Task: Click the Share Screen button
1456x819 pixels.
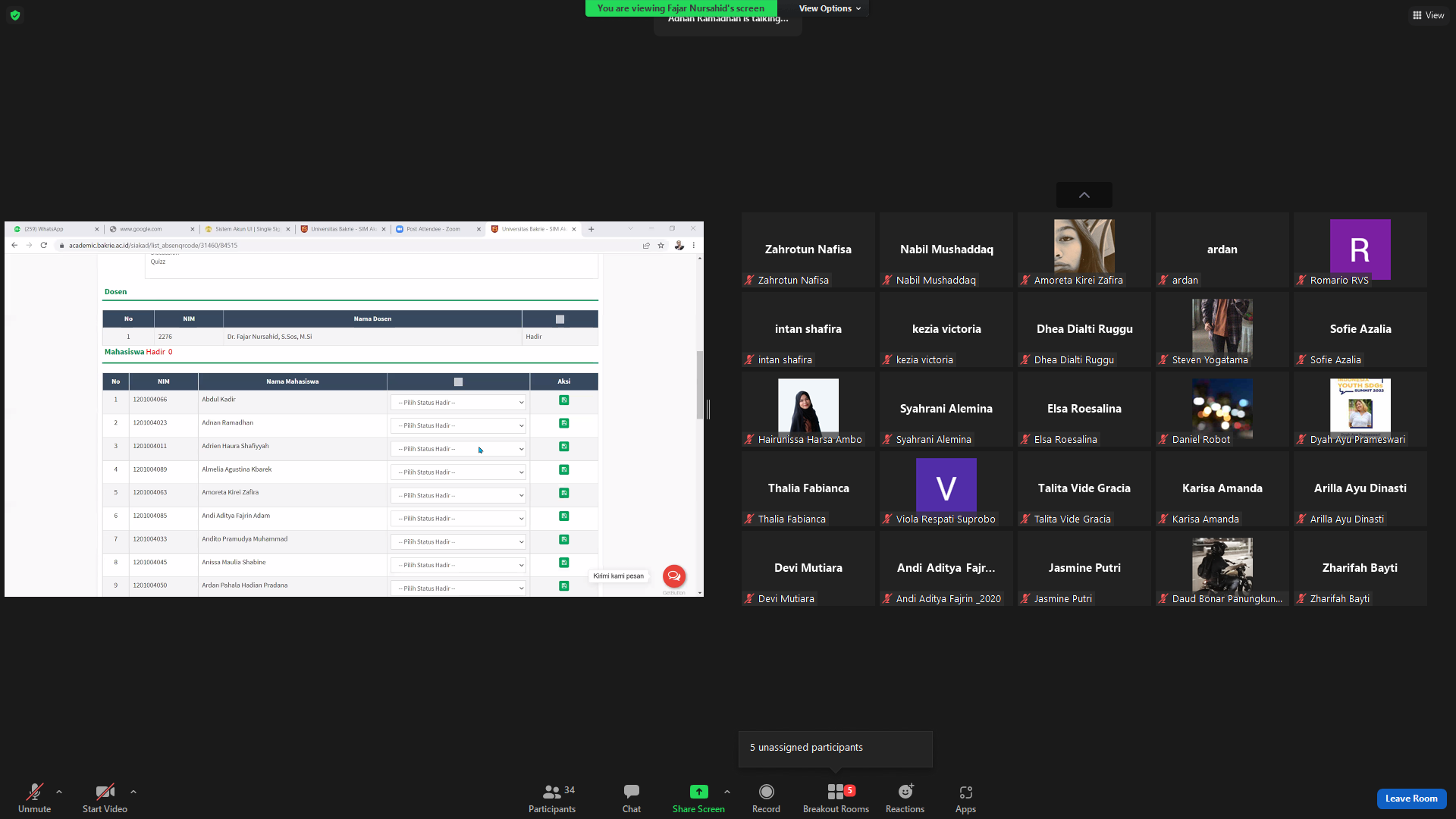Action: coord(698,798)
